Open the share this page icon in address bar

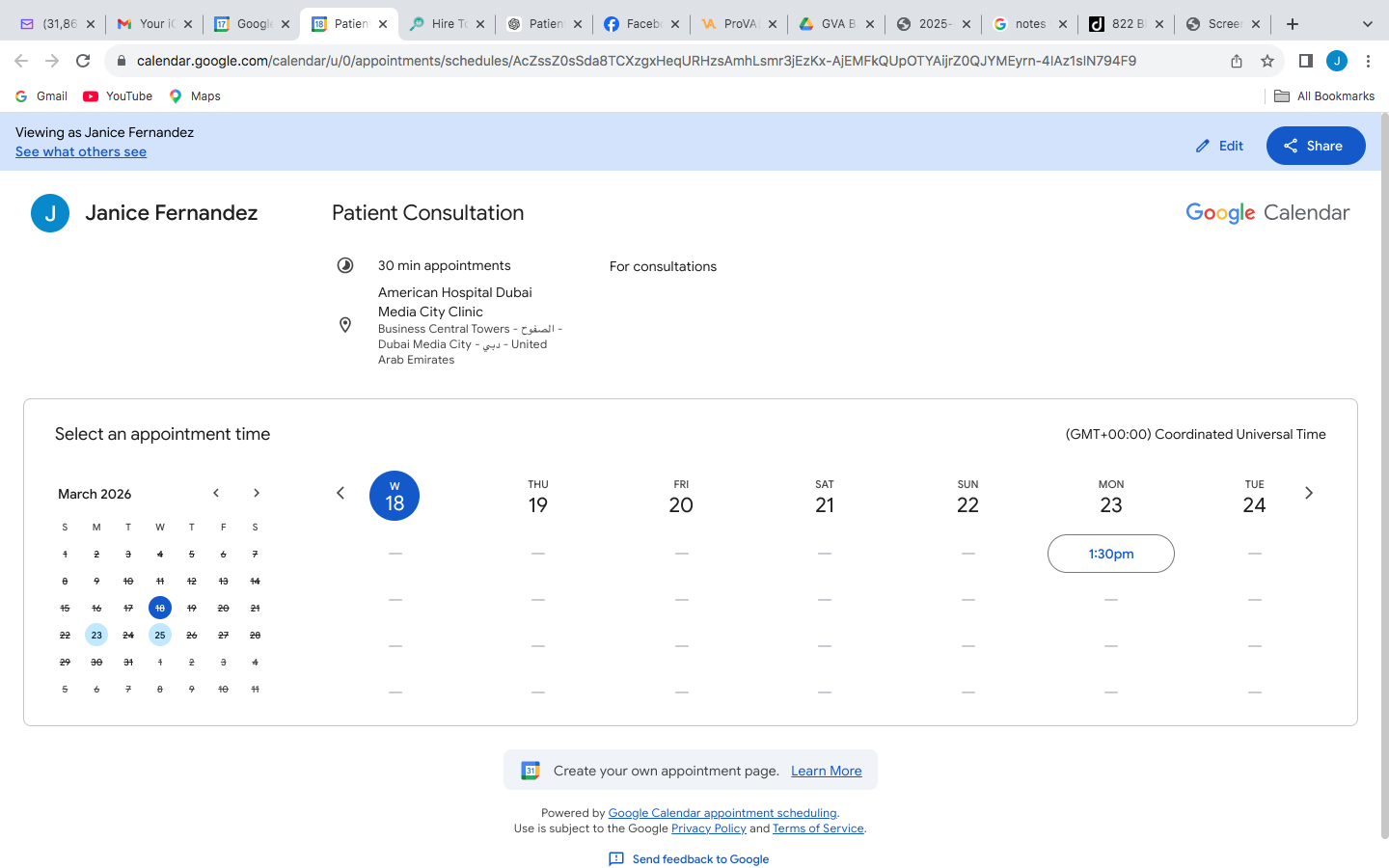click(x=1237, y=61)
